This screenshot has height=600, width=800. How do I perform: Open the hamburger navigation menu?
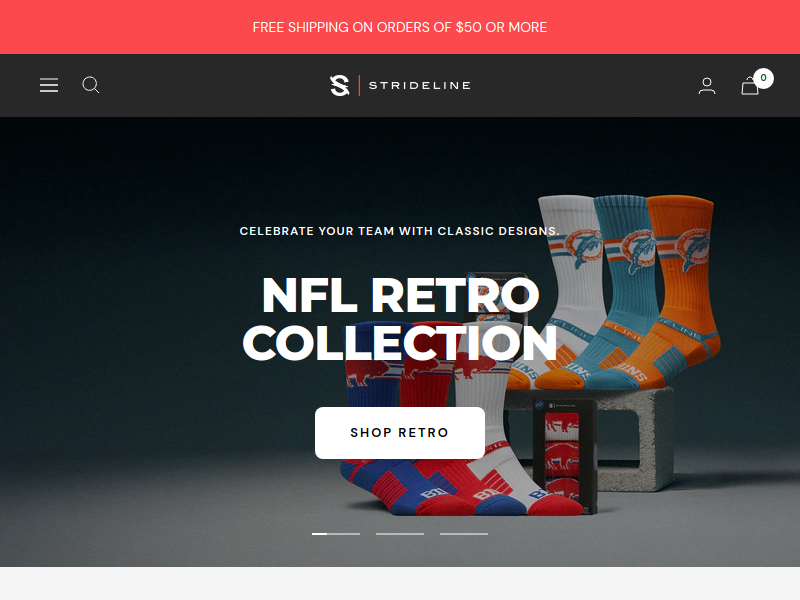click(49, 85)
